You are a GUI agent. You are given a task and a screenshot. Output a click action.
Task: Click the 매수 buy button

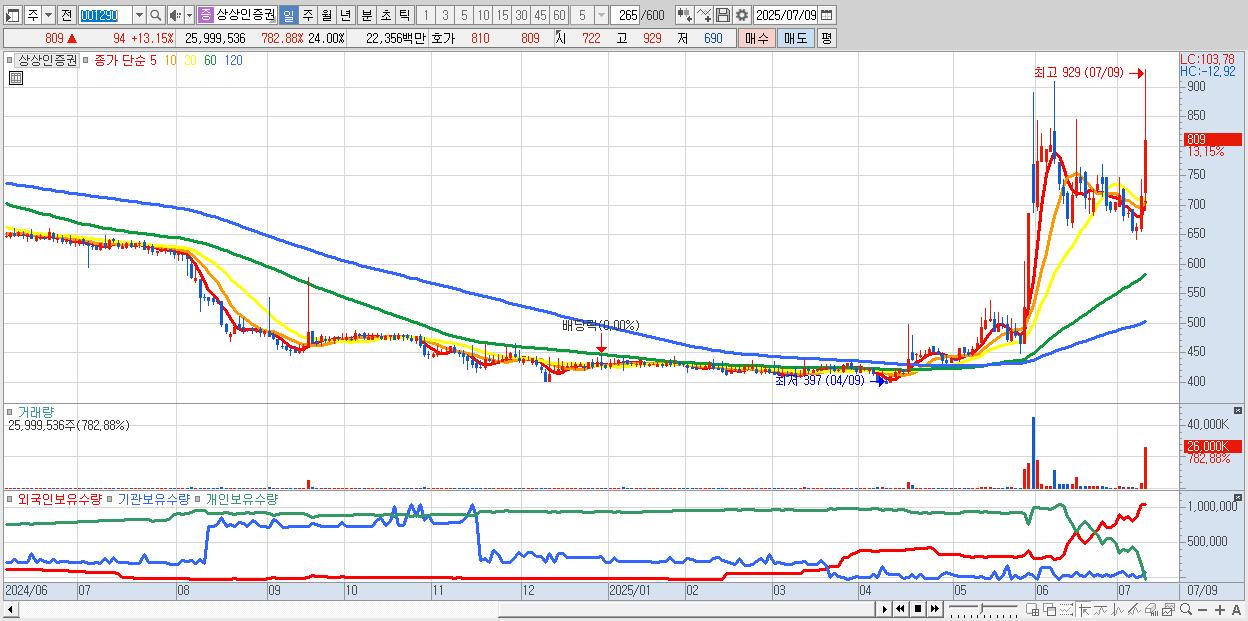click(756, 38)
